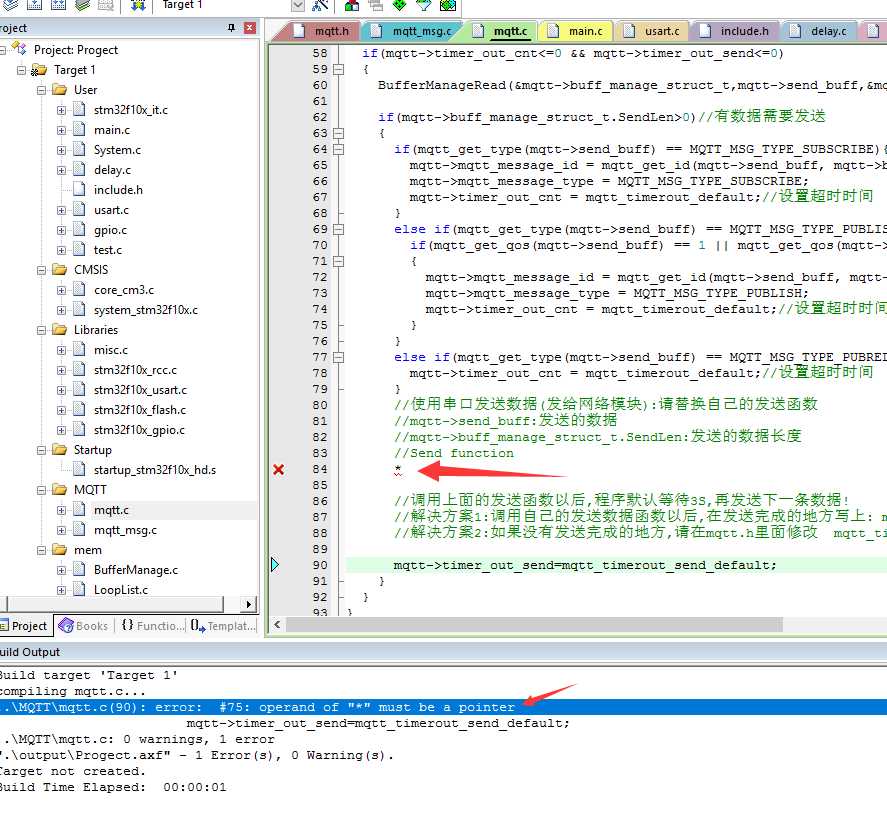The height and width of the screenshot is (814, 887).
Task: Click the blue arrow marker at line 90
Action: (x=275, y=565)
